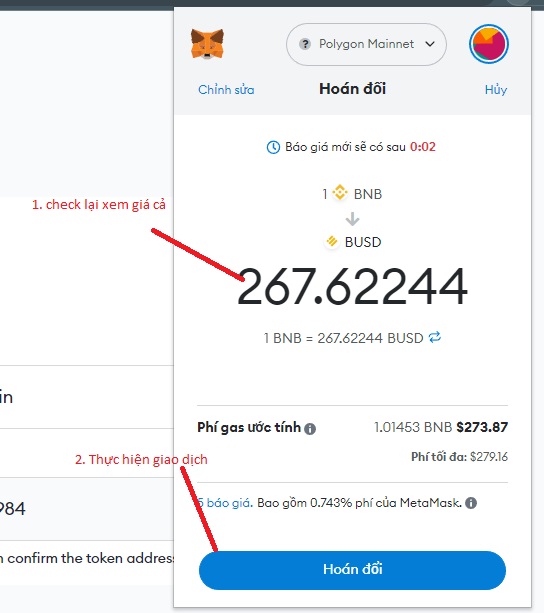The width and height of the screenshot is (544, 613).
Task: View the 5 báo giá quotes
Action: coord(225,503)
